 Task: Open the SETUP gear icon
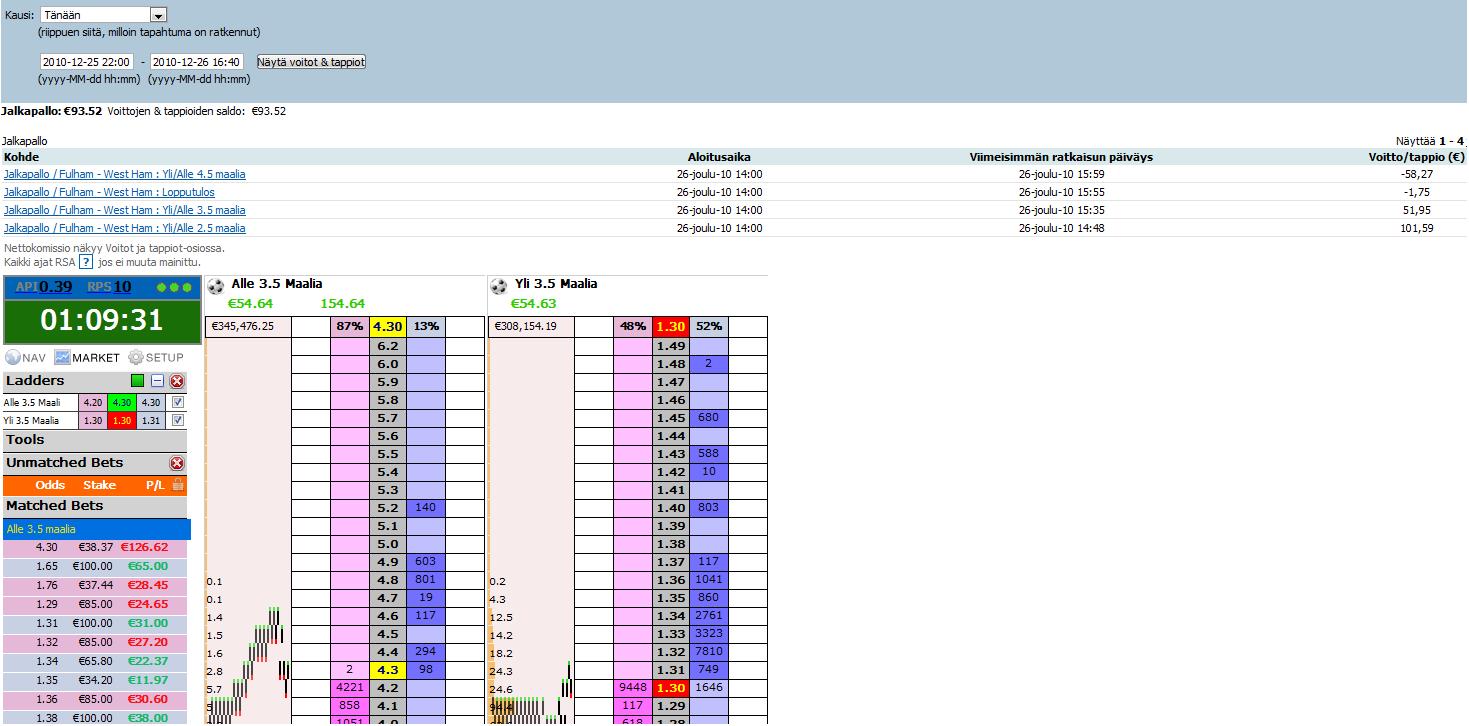pyautogui.click(x=136, y=358)
